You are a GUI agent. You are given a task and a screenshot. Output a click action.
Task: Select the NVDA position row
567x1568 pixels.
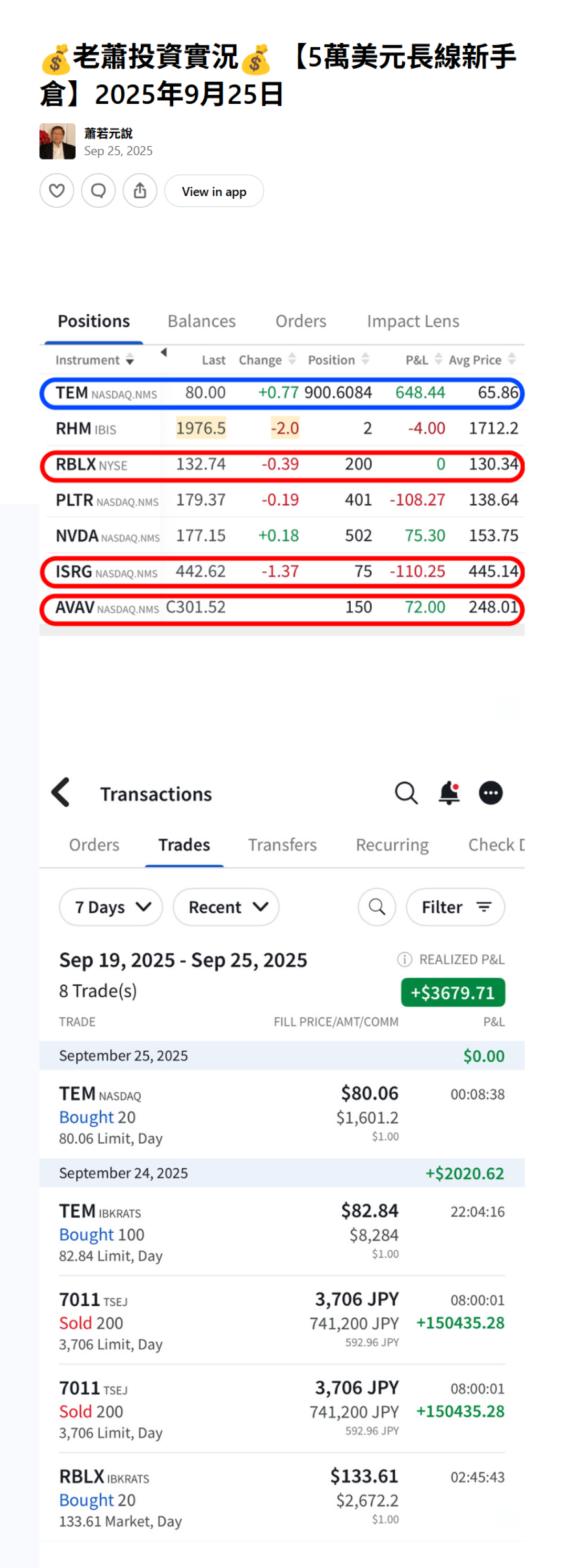pos(282,536)
